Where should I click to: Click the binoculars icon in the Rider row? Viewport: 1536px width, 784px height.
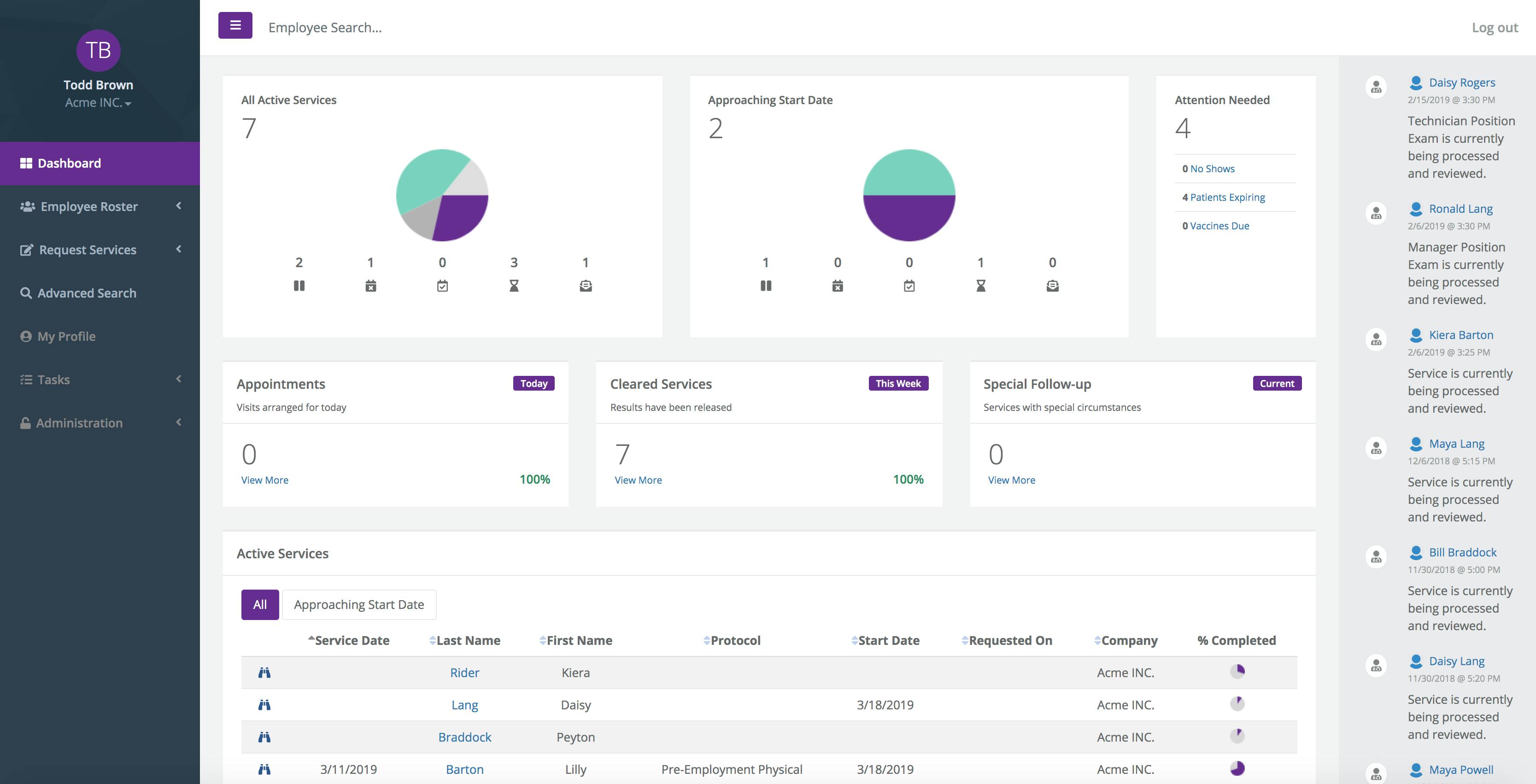tap(264, 673)
